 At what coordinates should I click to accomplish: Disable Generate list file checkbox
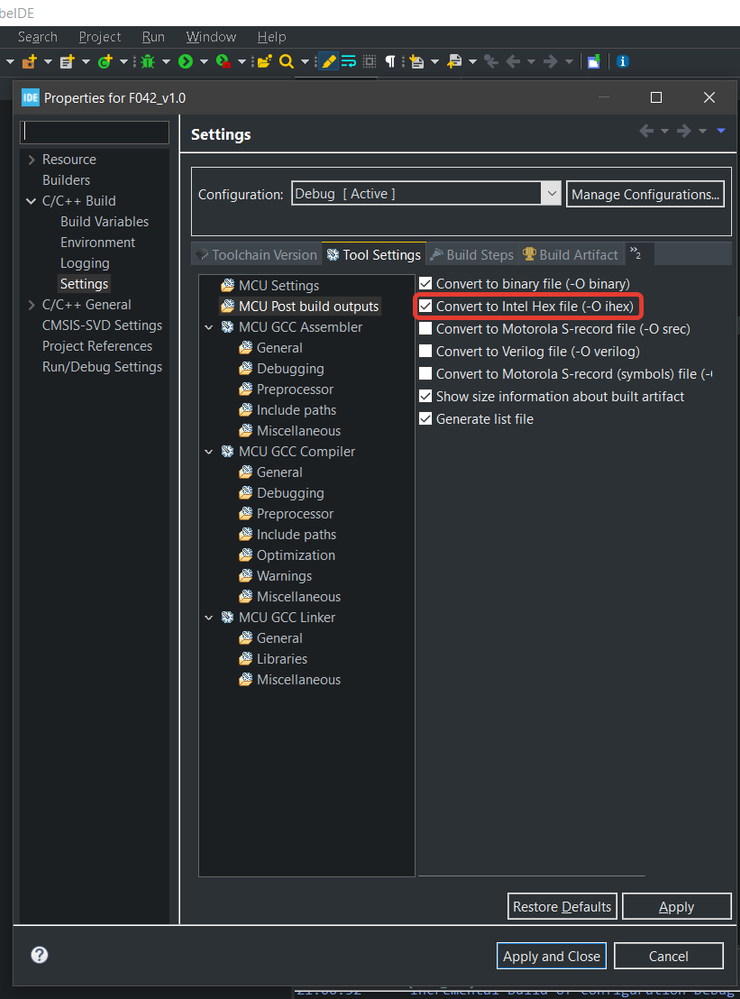pyautogui.click(x=426, y=419)
